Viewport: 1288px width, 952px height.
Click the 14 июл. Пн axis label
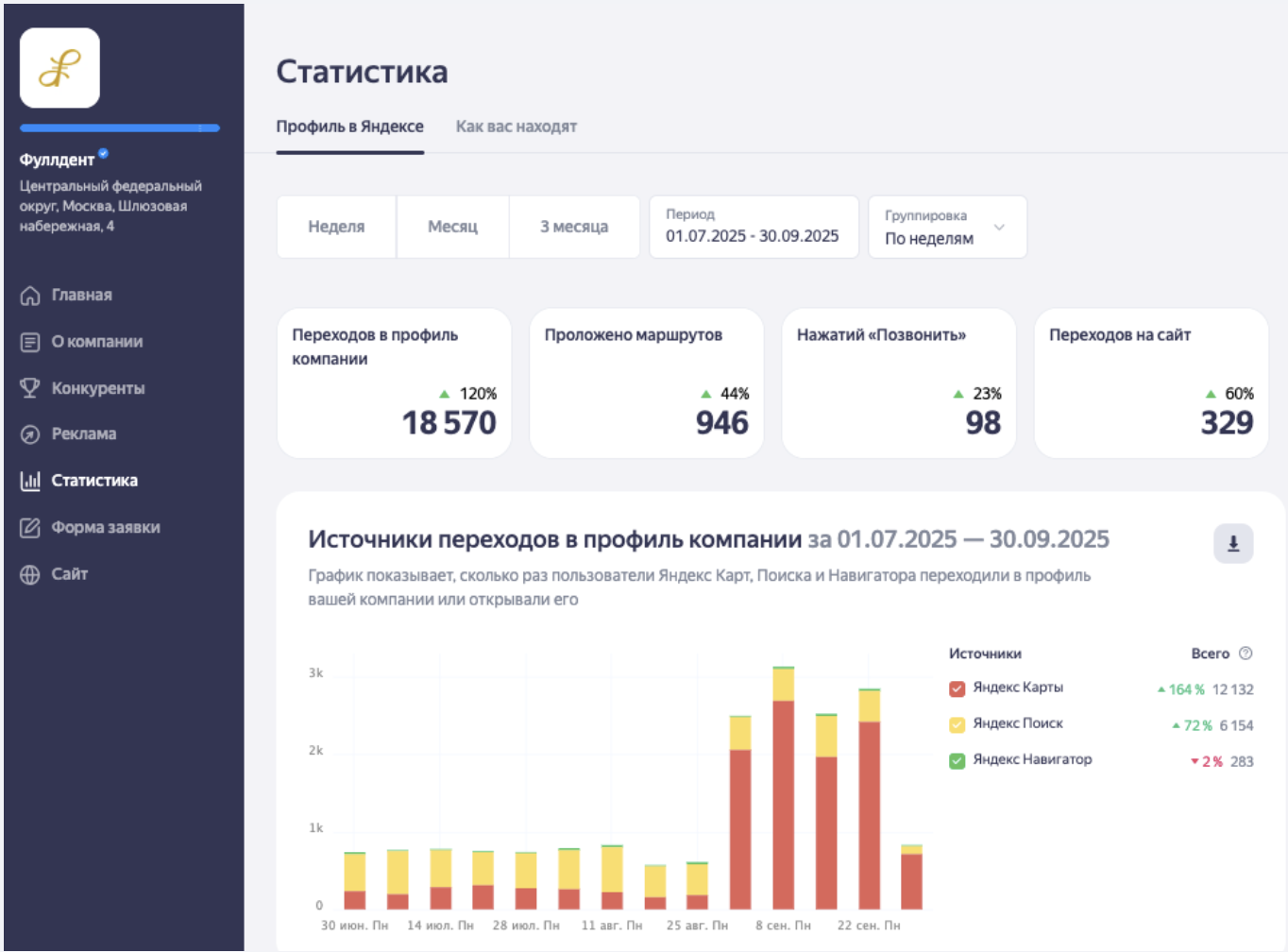tap(440, 926)
